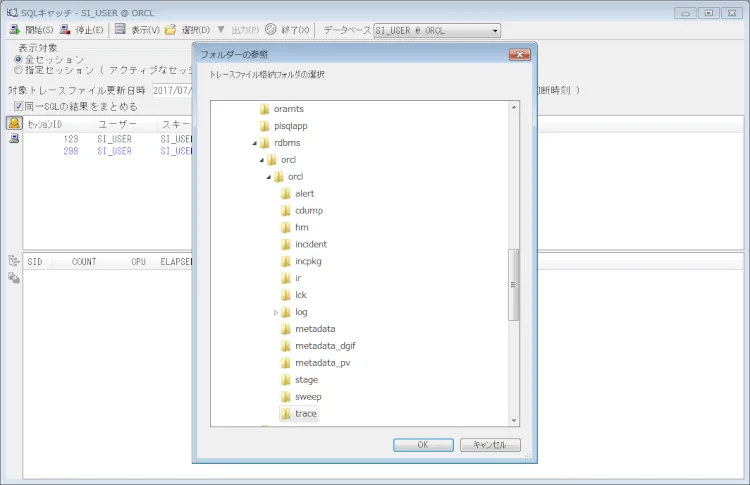
Task: Click the SID column header
Action: (38, 262)
